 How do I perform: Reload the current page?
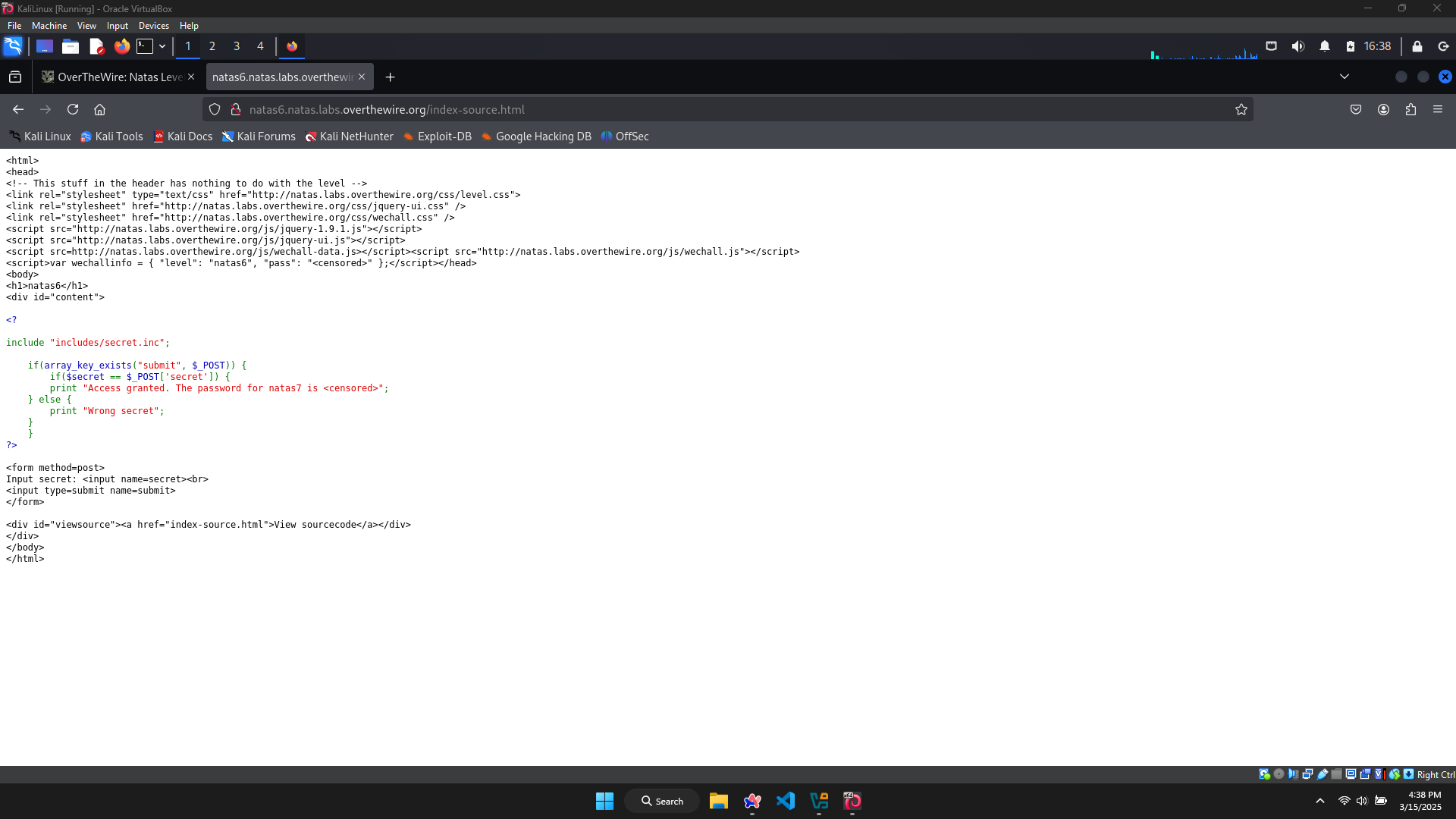(x=73, y=109)
